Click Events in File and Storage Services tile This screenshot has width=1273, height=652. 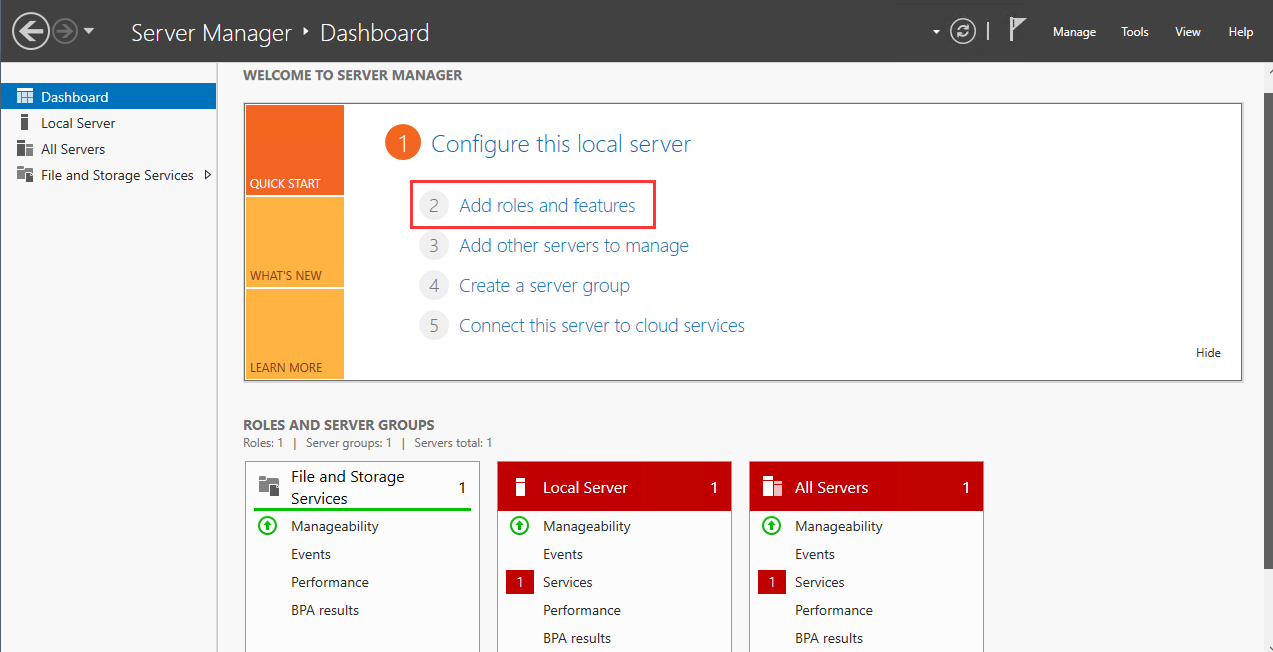pyautogui.click(x=311, y=554)
